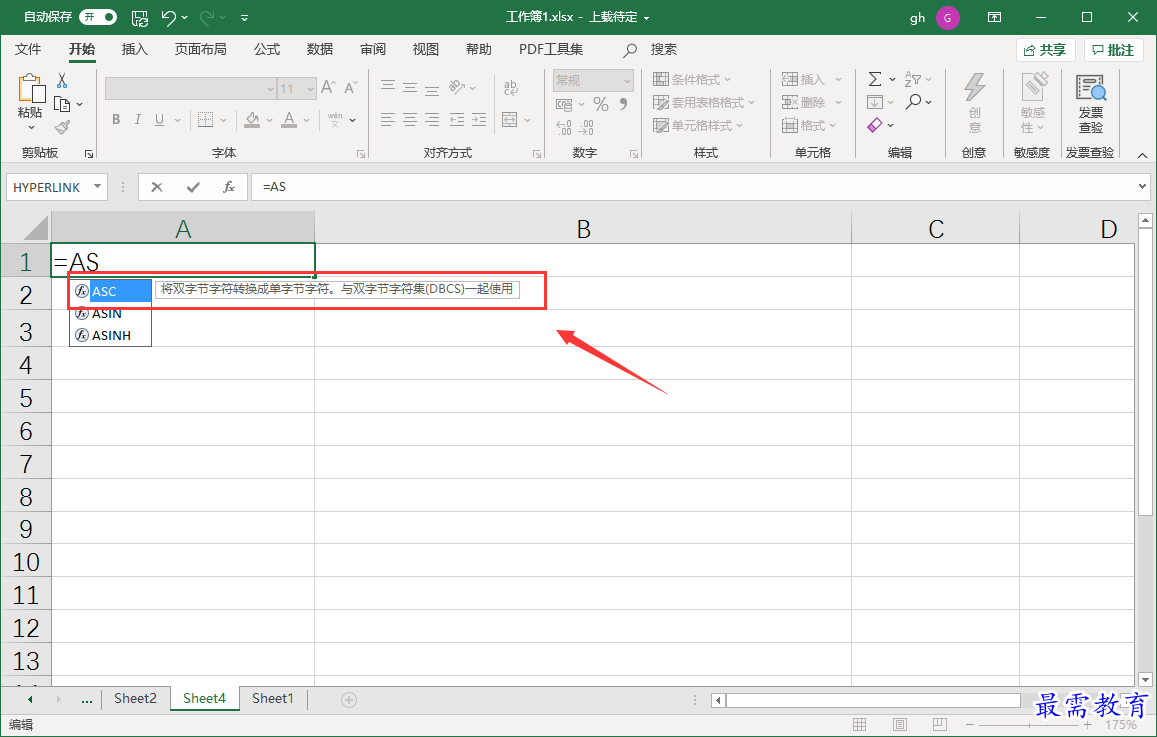Click the Merge and Center icon
The image size is (1157, 737).
pos(510,120)
